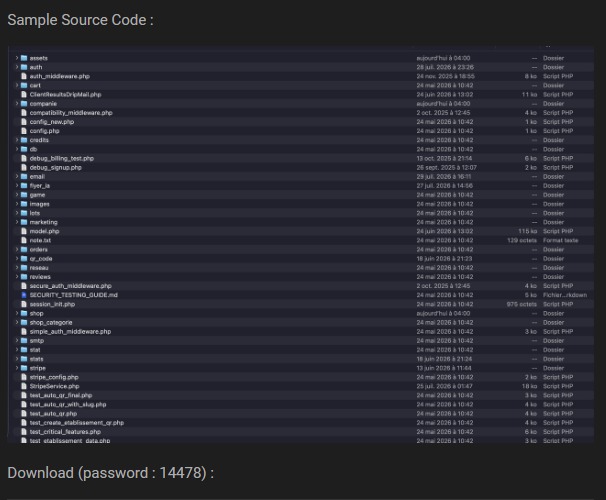606x500 pixels.
Task: Expand the qr_code folder chevron
Action: click(17, 259)
